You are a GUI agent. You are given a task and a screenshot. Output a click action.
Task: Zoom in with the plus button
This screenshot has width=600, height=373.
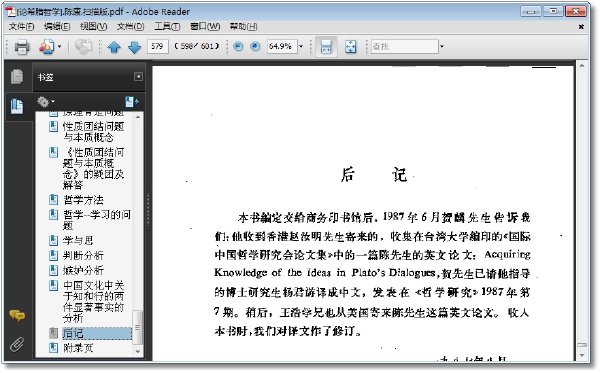click(x=255, y=46)
